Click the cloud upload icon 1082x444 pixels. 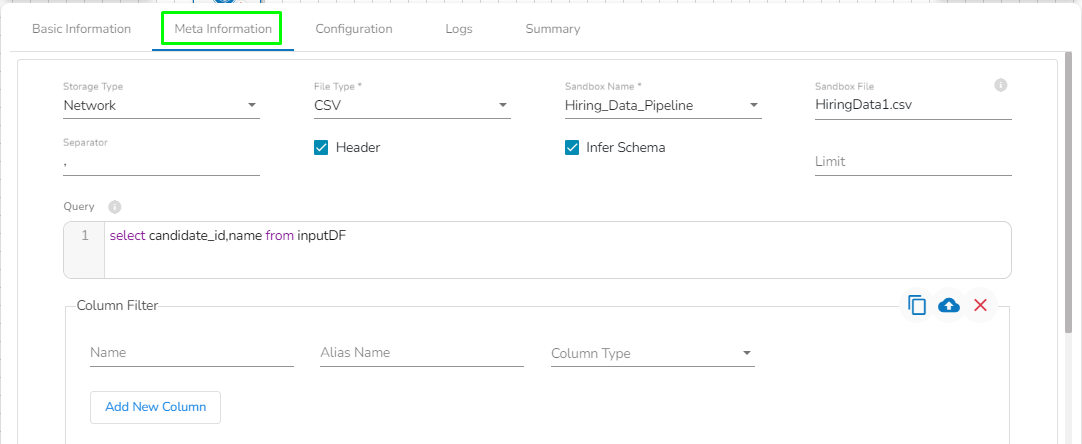pyautogui.click(x=949, y=305)
